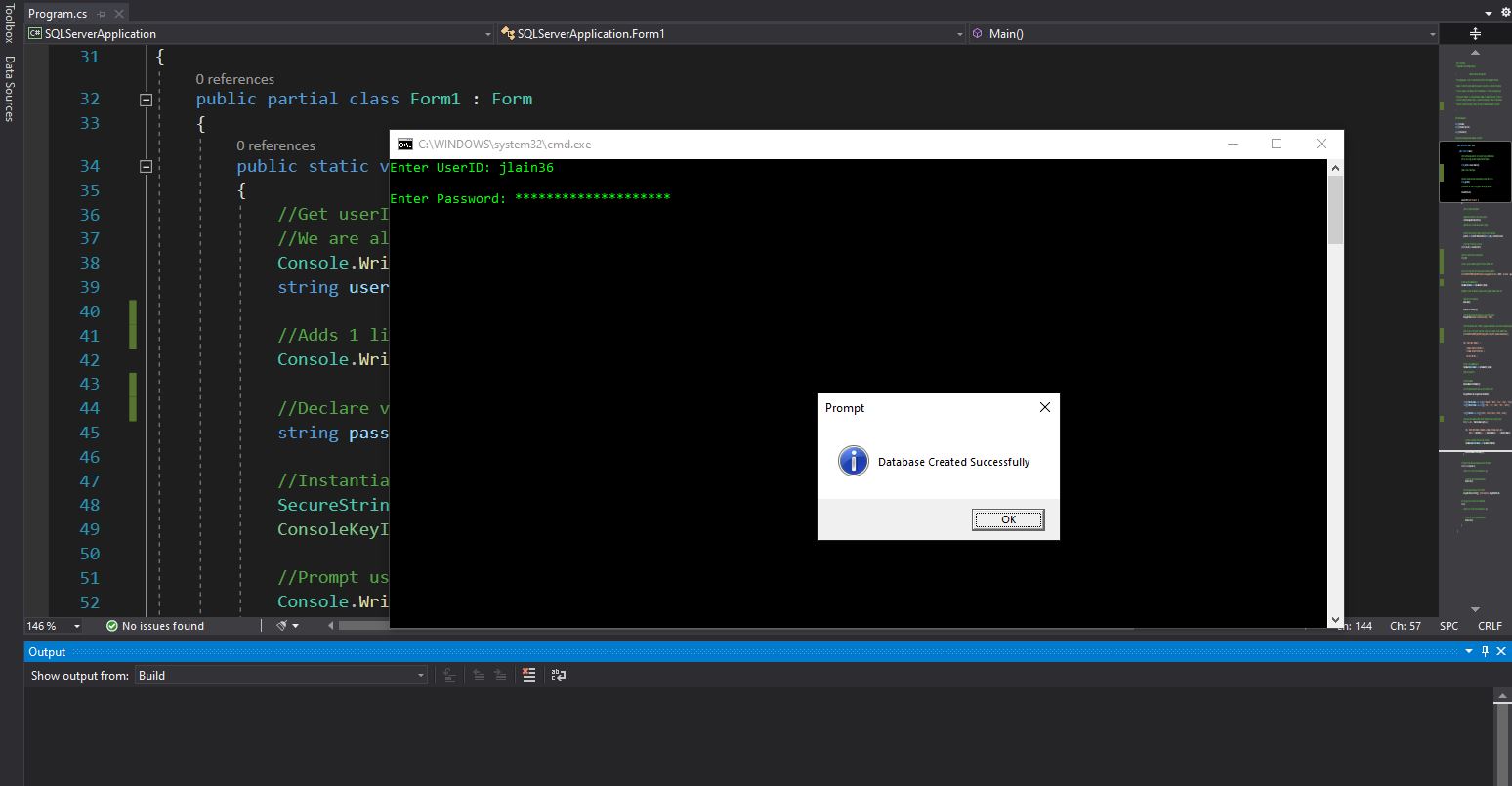The height and width of the screenshot is (786, 1512).
Task: Open the Toolbox side tab
Action: point(9,24)
